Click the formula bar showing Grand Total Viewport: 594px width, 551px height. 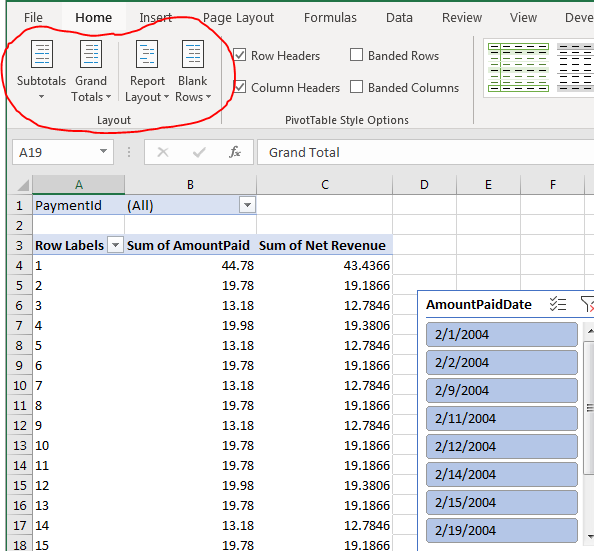425,152
